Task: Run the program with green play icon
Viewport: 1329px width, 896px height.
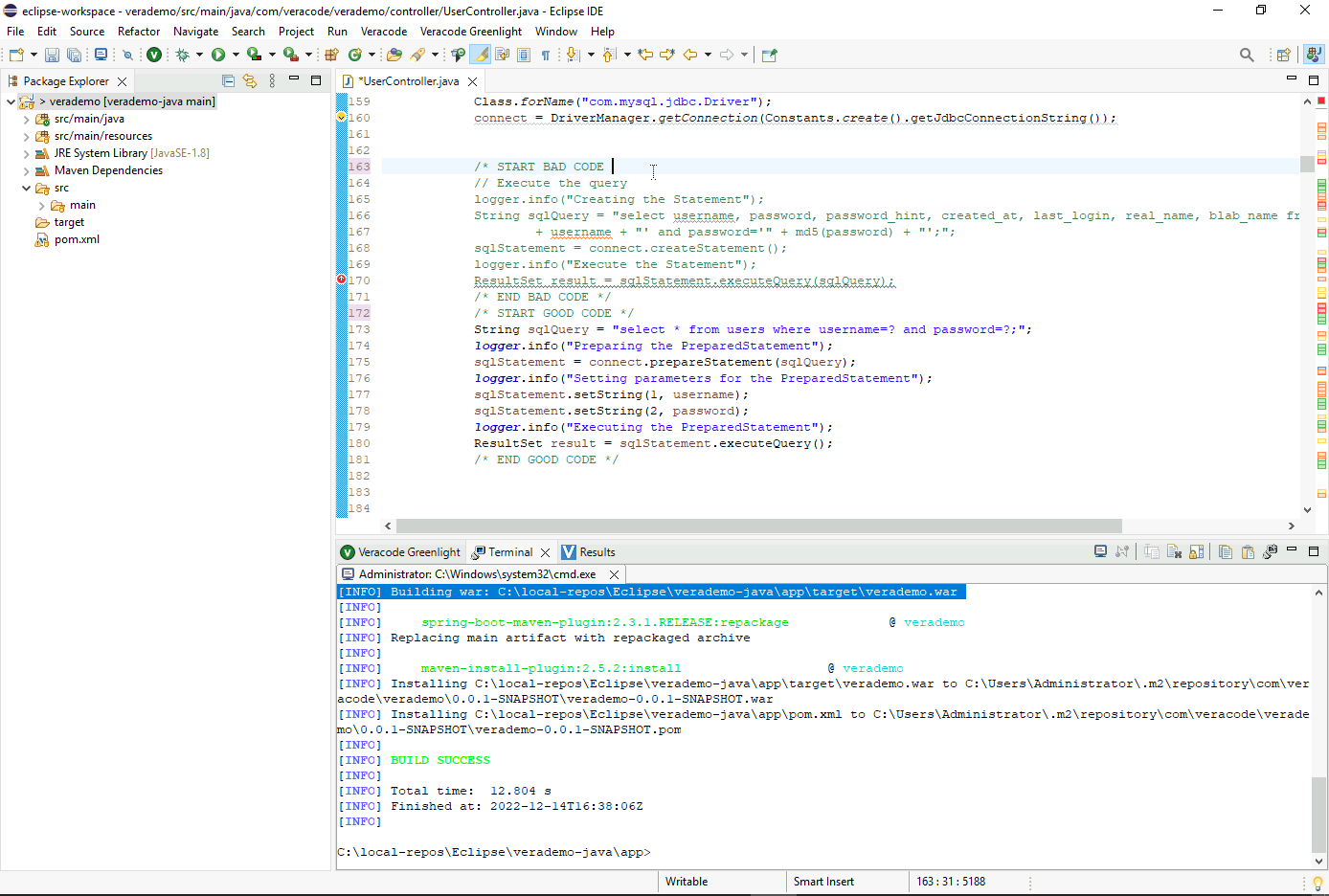Action: coord(218,55)
